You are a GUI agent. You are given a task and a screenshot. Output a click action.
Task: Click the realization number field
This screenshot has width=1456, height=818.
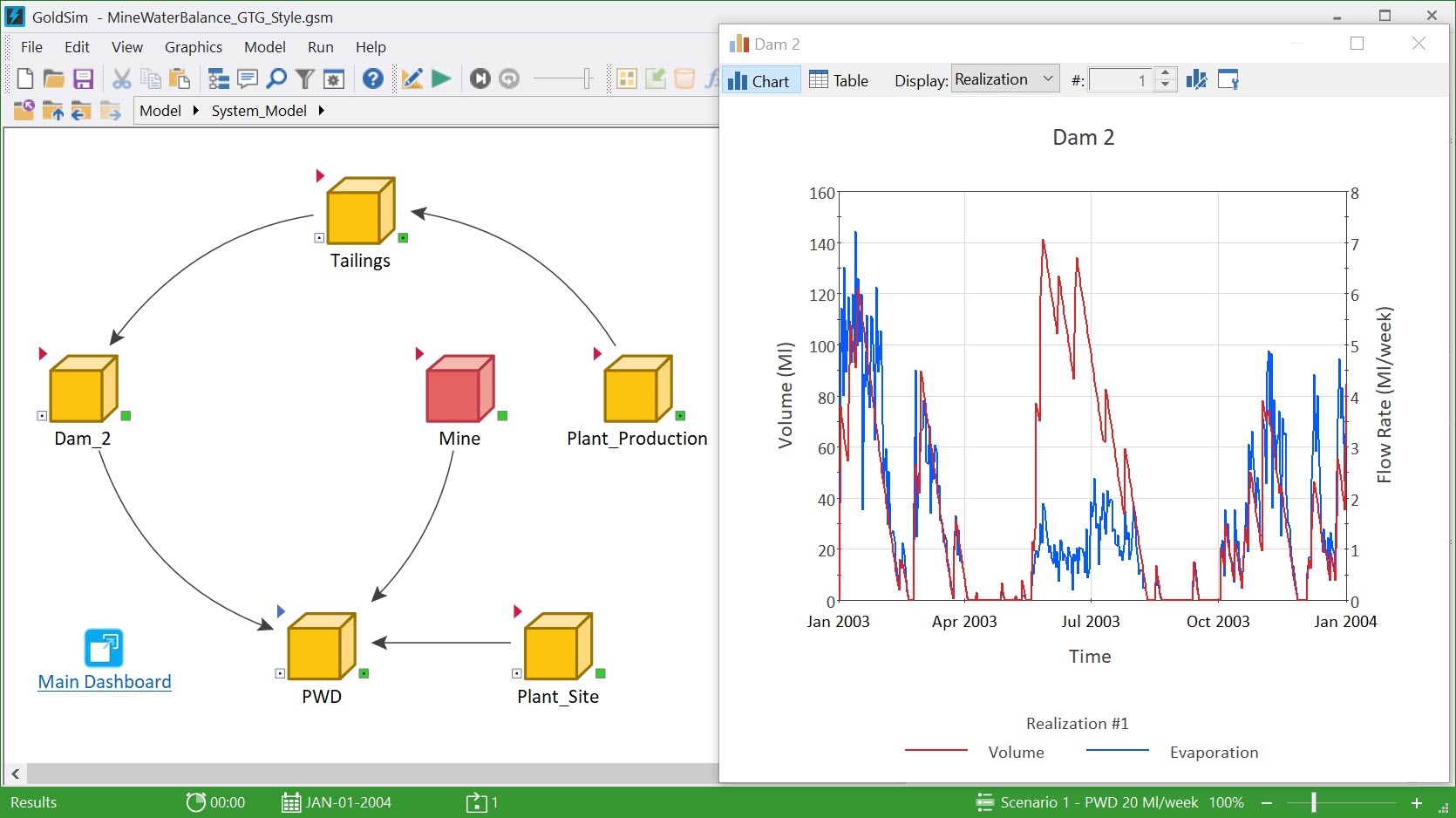point(1119,80)
